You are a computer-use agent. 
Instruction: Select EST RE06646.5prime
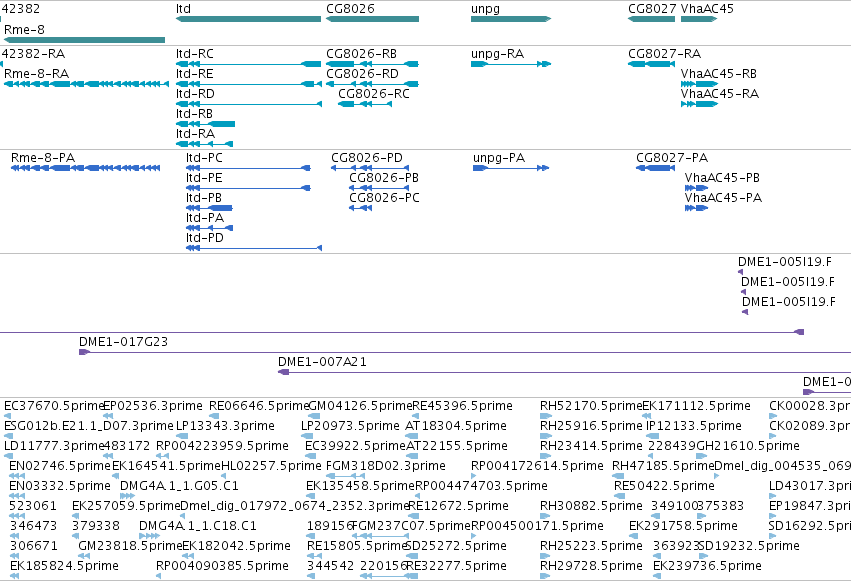click(x=214, y=416)
